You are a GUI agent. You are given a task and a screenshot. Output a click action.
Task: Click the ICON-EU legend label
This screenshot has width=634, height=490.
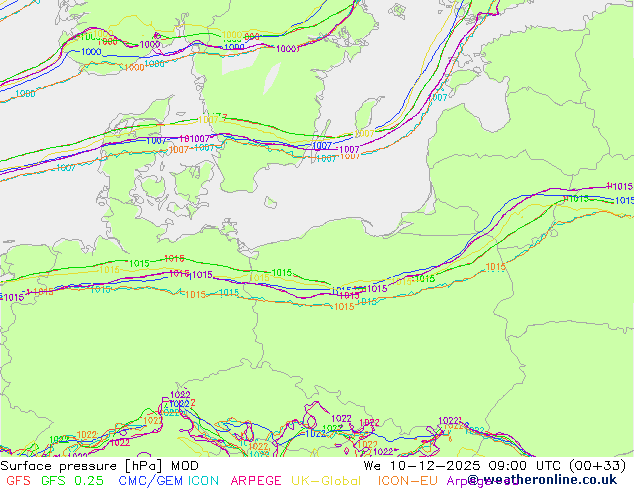point(408,481)
